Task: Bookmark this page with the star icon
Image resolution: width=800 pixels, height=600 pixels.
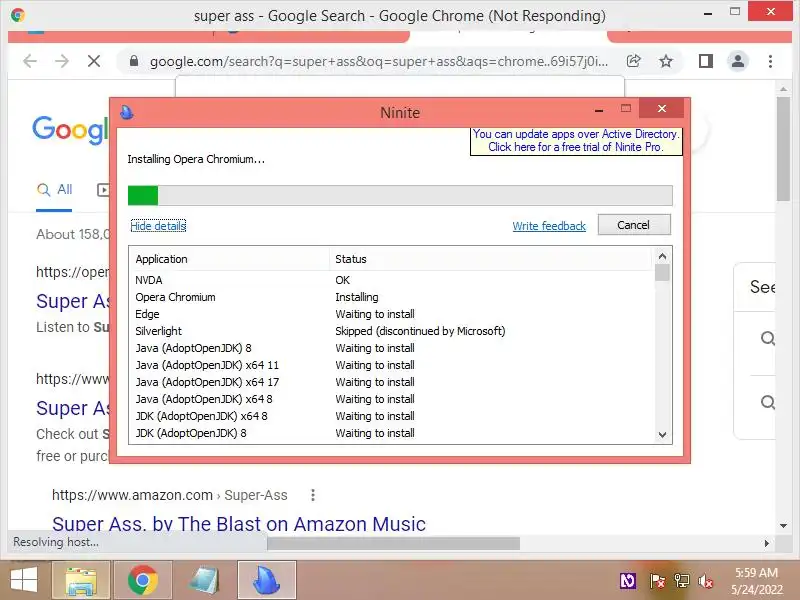Action: click(666, 62)
